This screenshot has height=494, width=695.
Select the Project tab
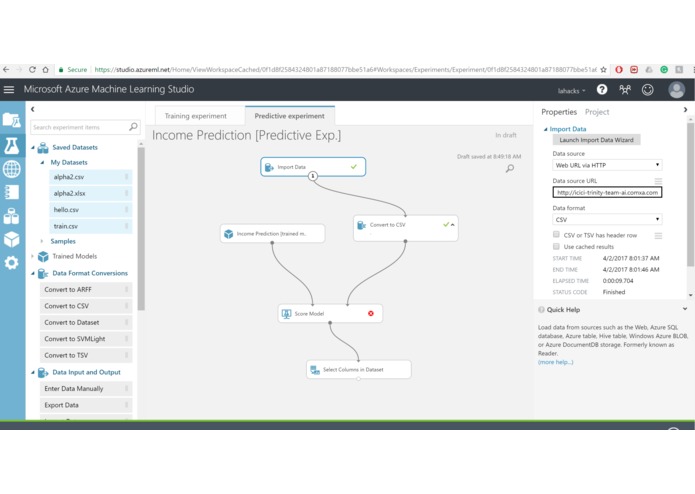[597, 112]
